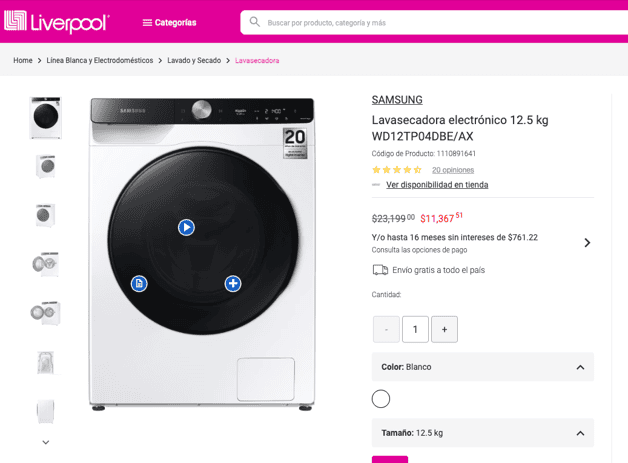The image size is (628, 463).
Task: Select the first washer thumbnail
Action: (x=46, y=118)
